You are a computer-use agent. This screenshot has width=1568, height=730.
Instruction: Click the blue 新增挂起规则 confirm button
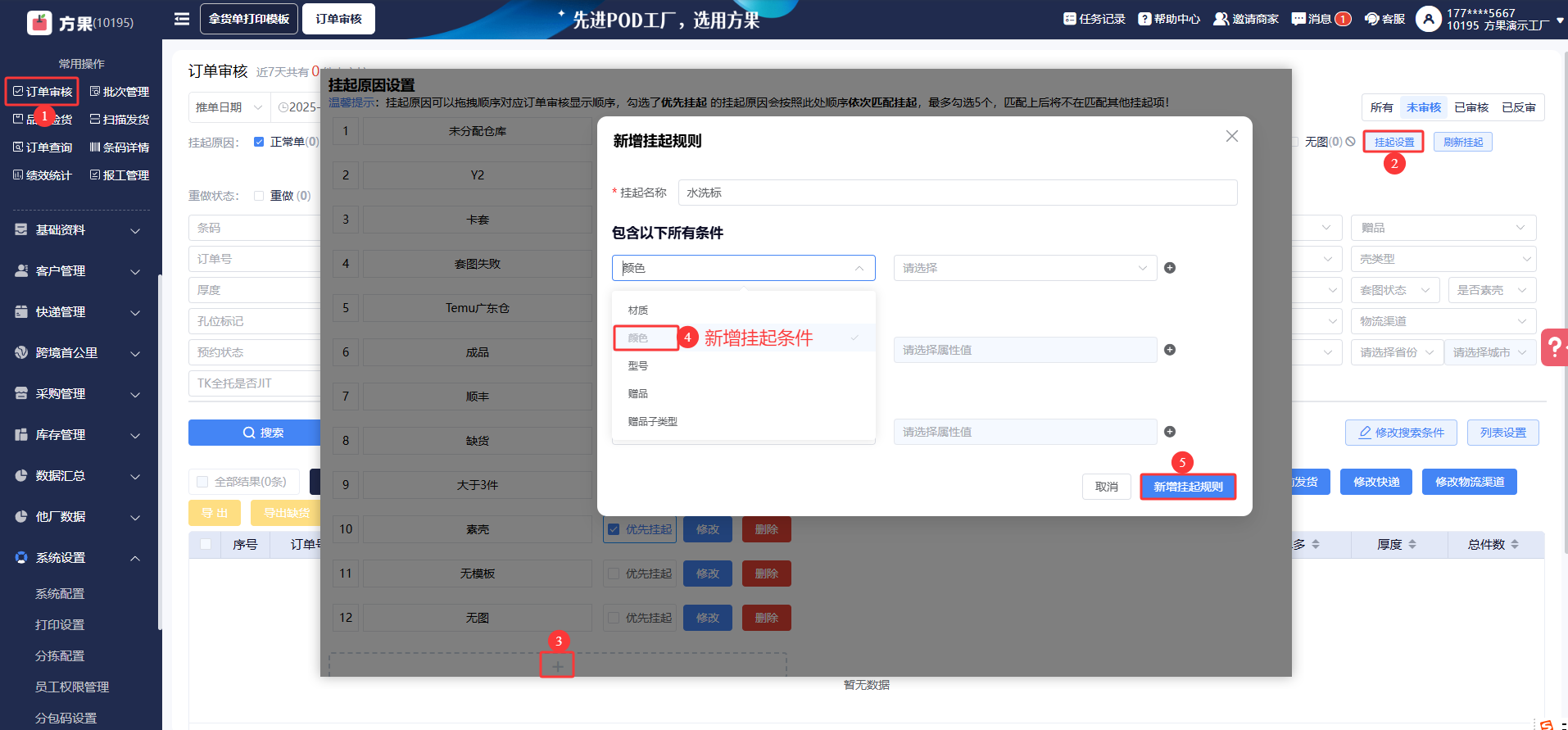tap(1188, 487)
